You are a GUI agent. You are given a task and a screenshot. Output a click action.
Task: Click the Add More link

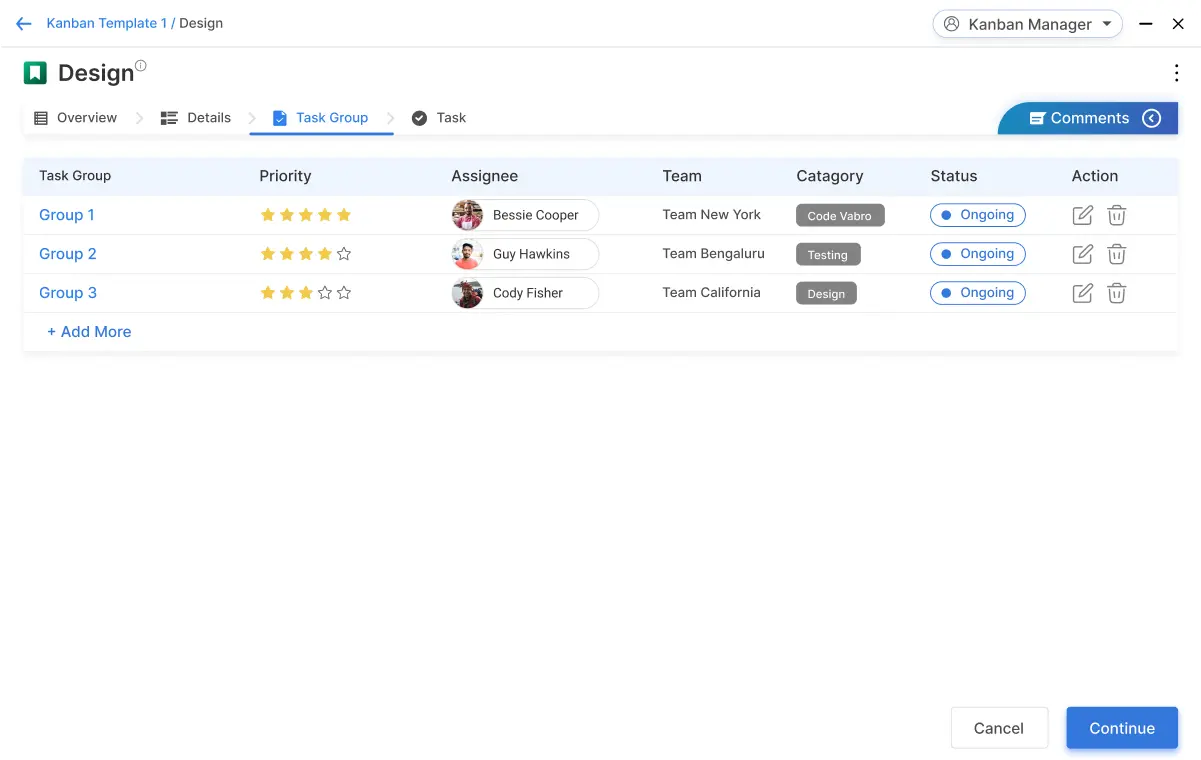click(89, 332)
